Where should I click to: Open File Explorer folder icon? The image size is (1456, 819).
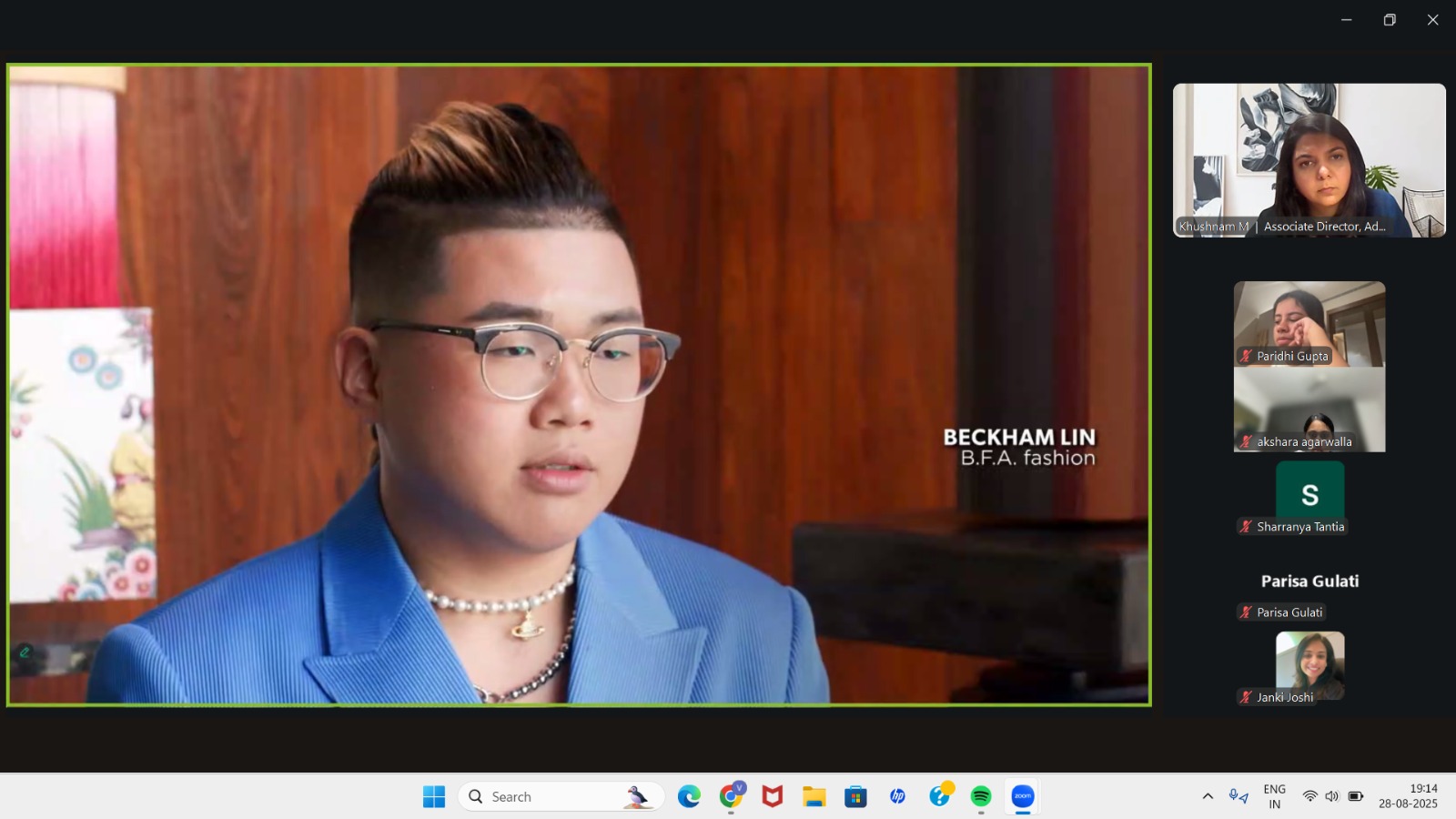click(814, 796)
